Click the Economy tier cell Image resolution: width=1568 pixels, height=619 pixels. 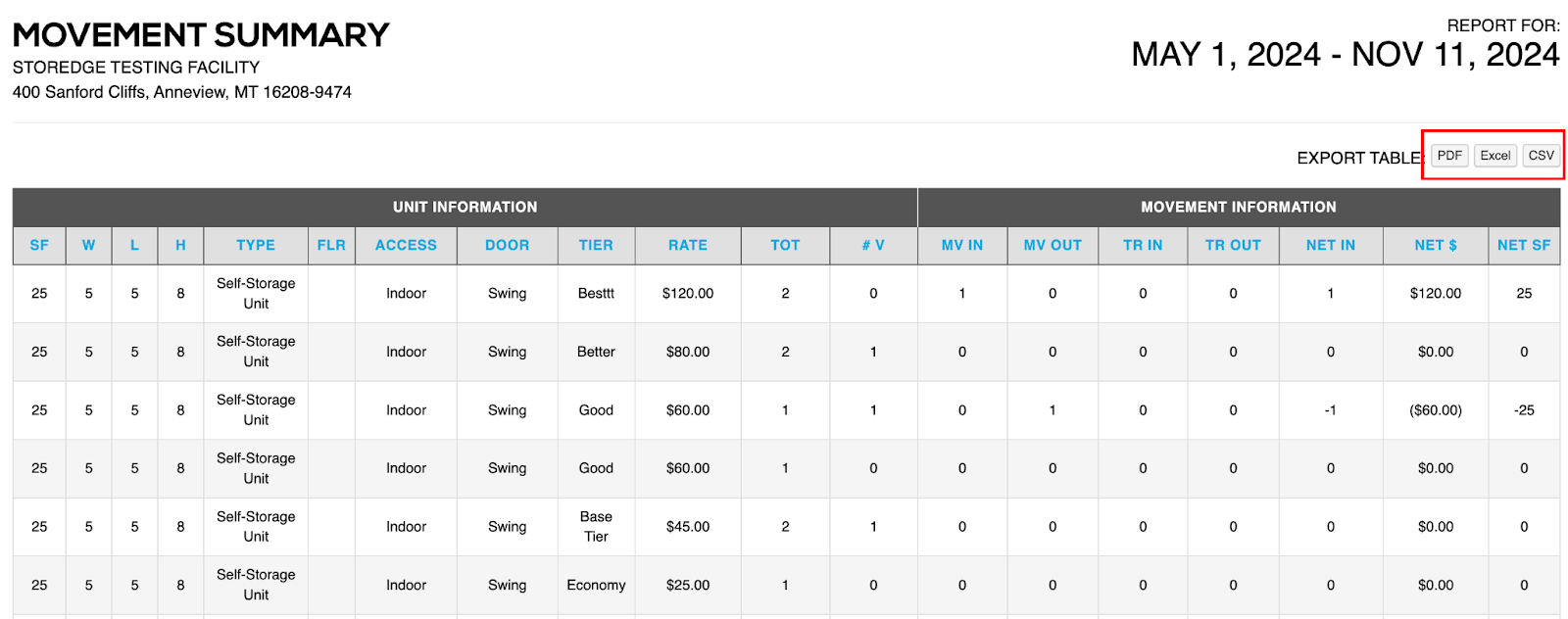pos(596,585)
